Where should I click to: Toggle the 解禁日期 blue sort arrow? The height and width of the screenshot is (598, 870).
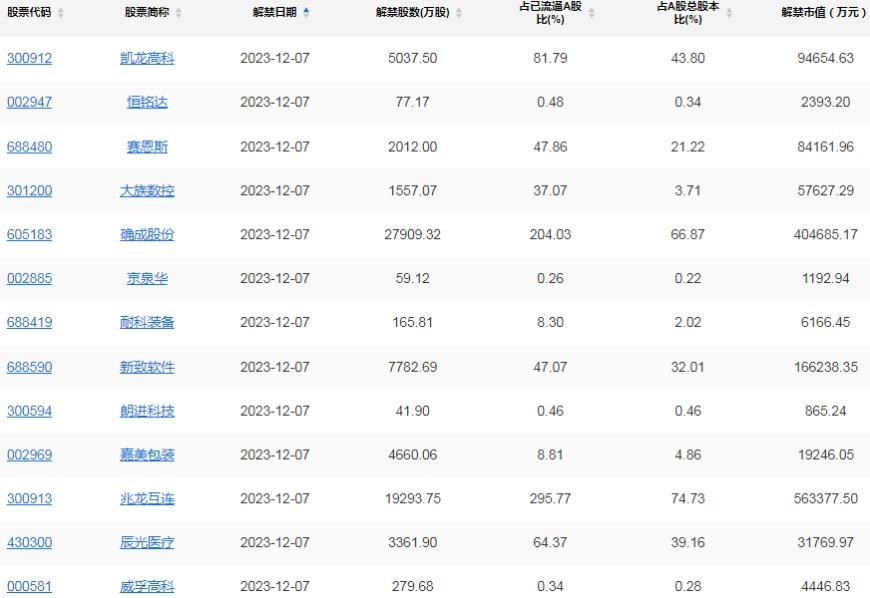pyautogui.click(x=306, y=12)
